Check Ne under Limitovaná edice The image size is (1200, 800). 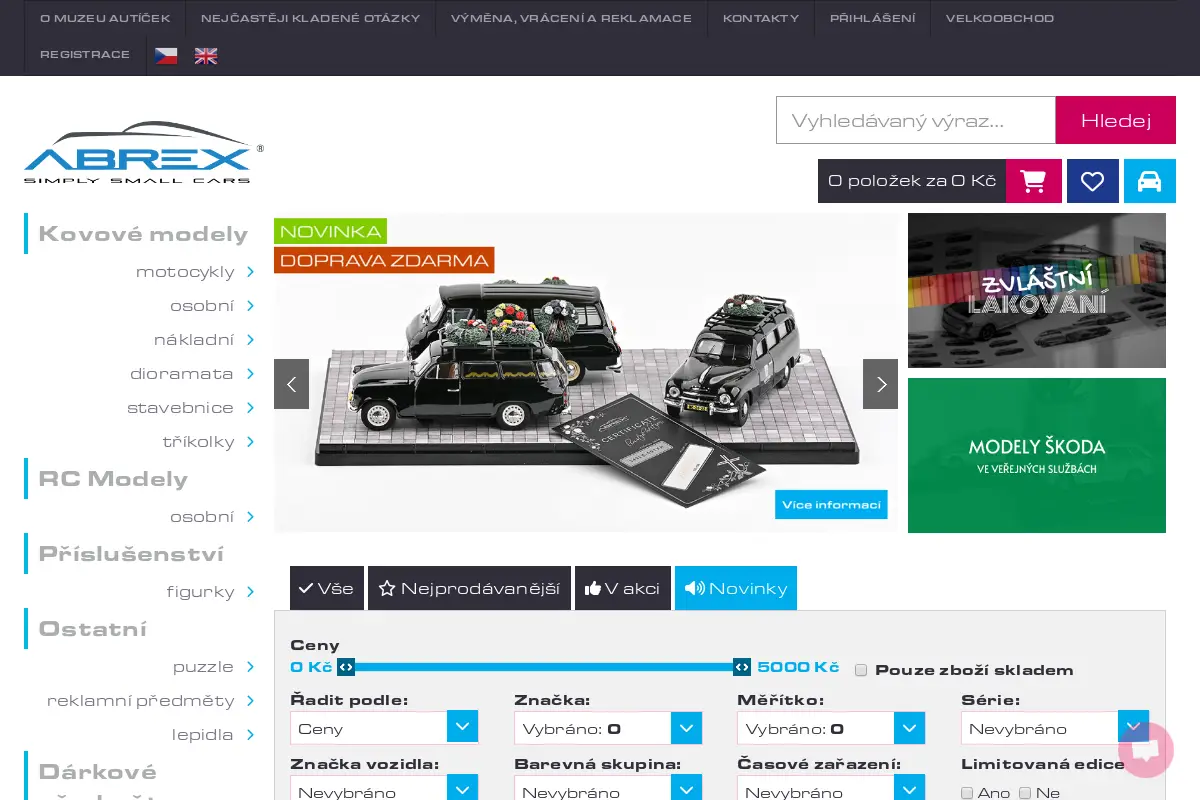1025,793
